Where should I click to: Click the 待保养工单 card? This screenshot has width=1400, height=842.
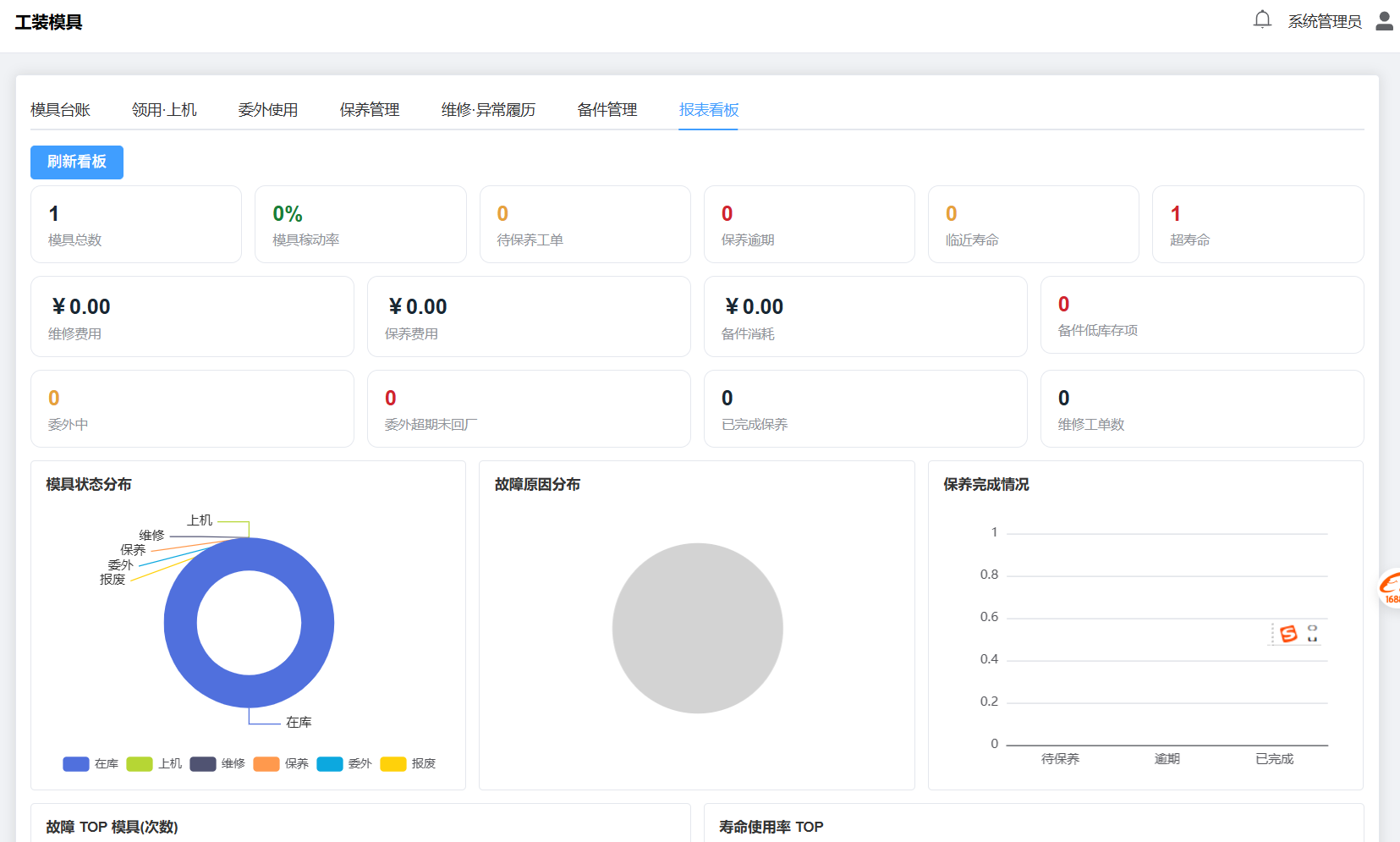pos(585,224)
